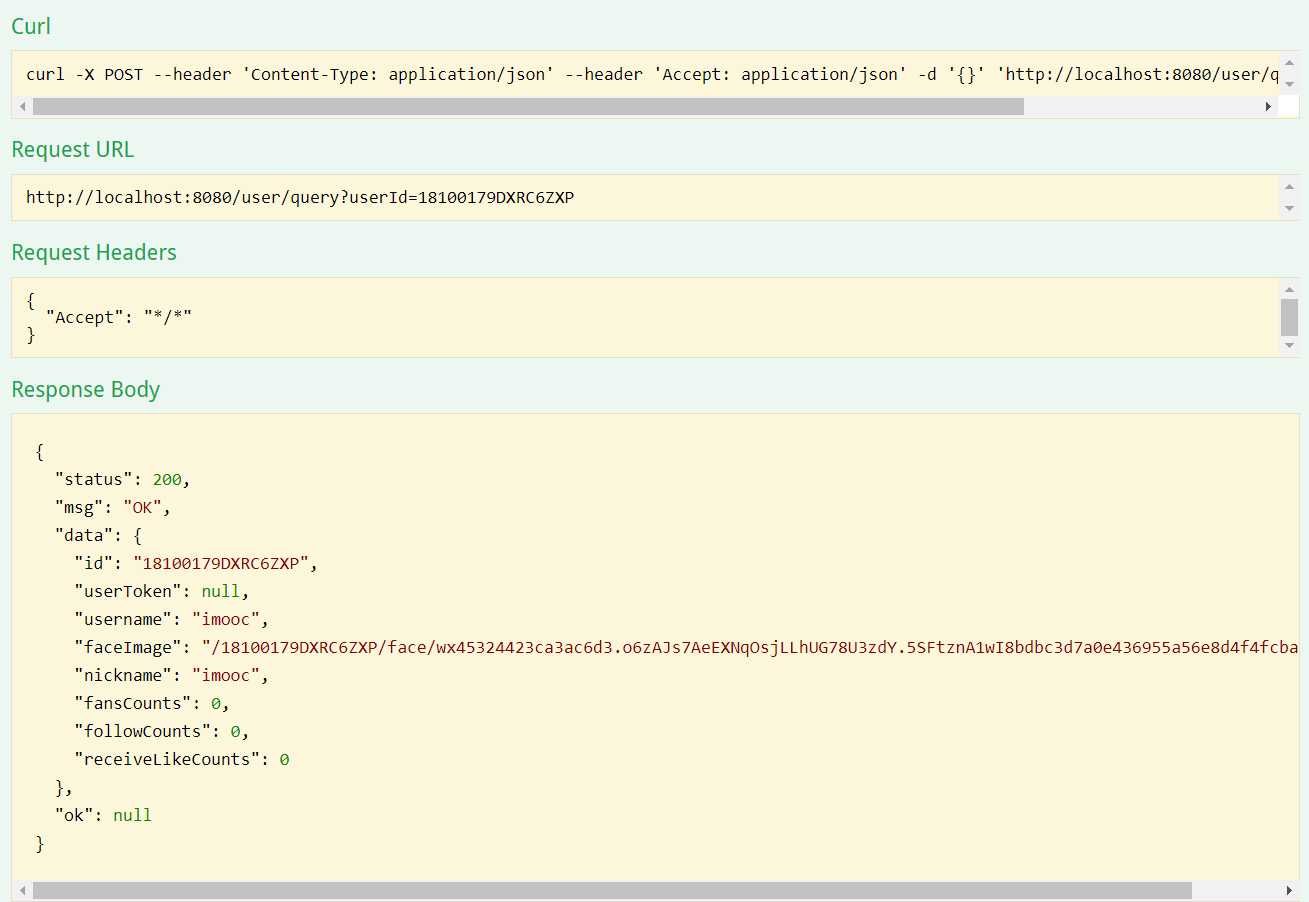Screen dimensions: 1309x902
Task: Click left arrow of Response Body scrollbar
Action: coord(23,890)
